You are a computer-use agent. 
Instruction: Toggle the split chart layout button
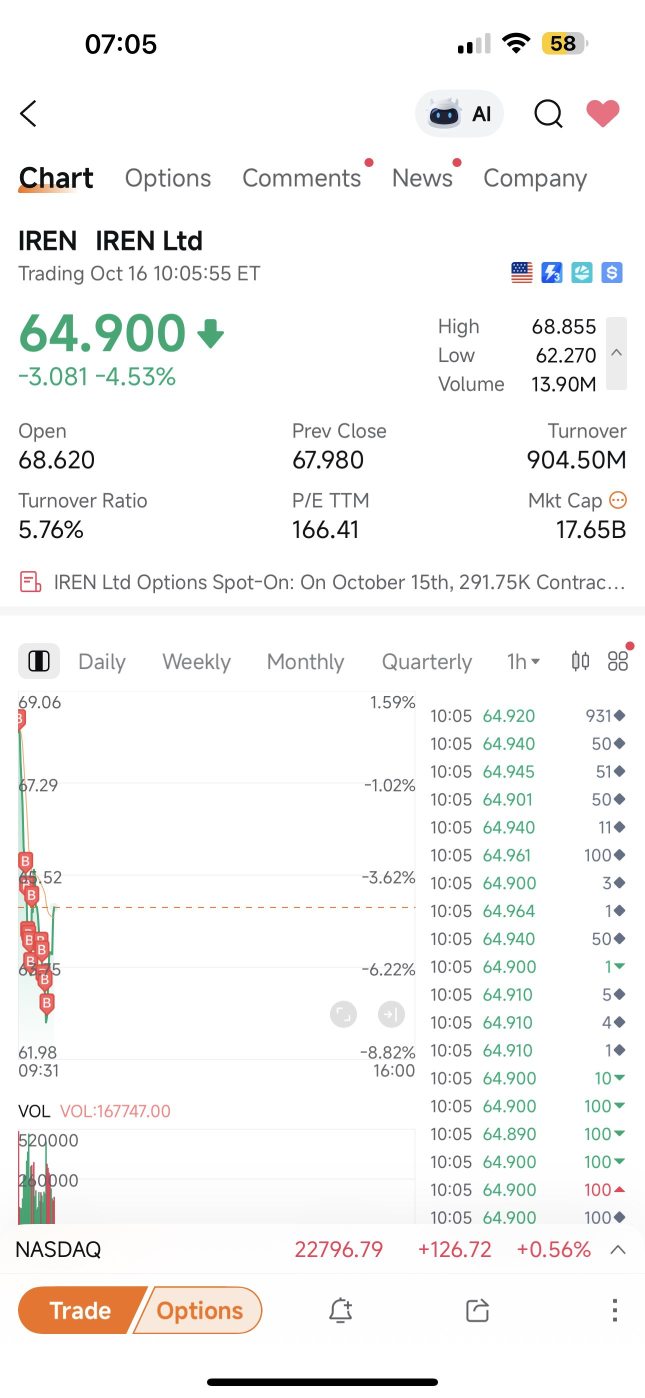click(39, 661)
